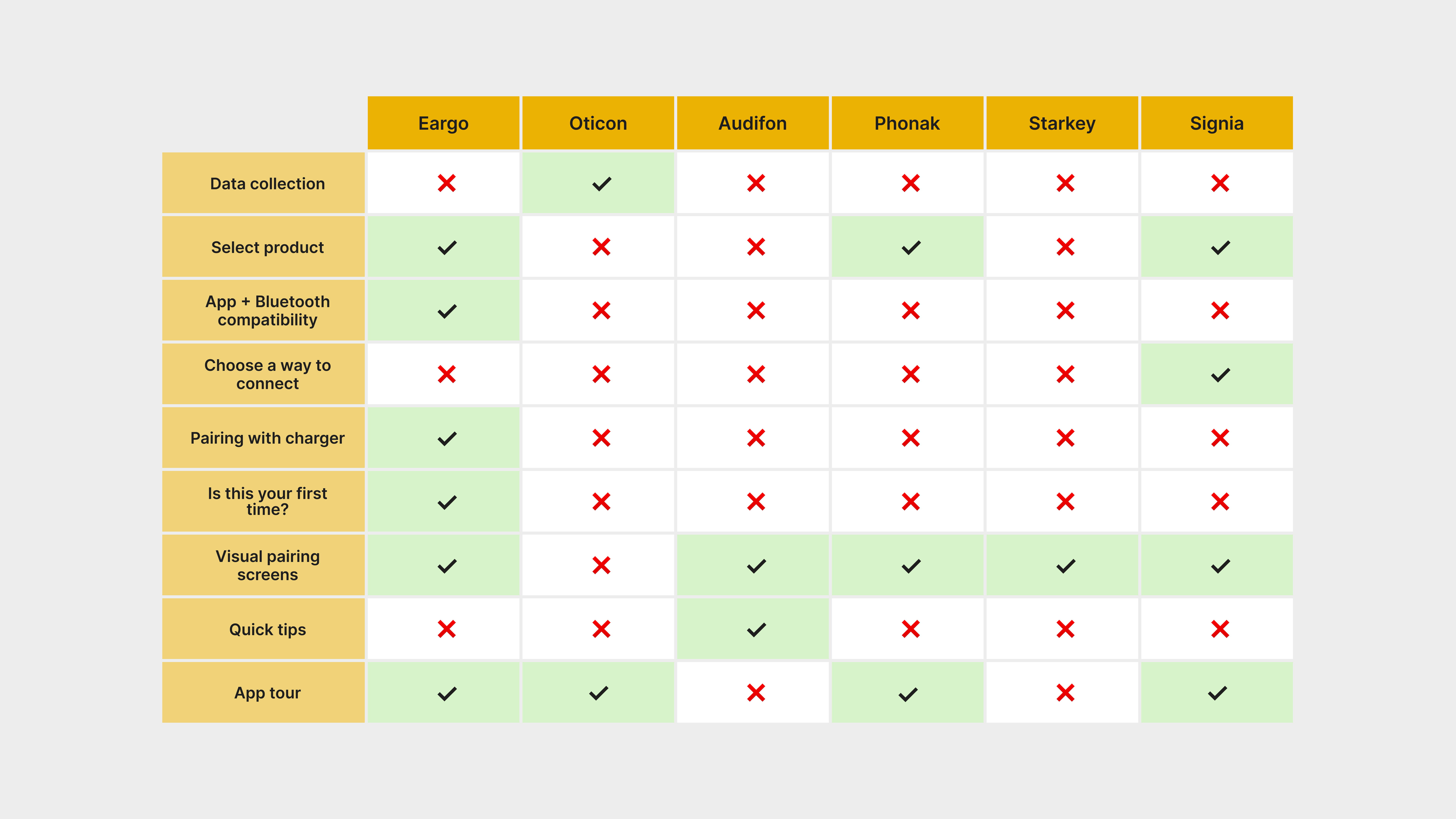Click the checkmark for Phonak Select product
This screenshot has width=1456, height=819.
(x=911, y=248)
